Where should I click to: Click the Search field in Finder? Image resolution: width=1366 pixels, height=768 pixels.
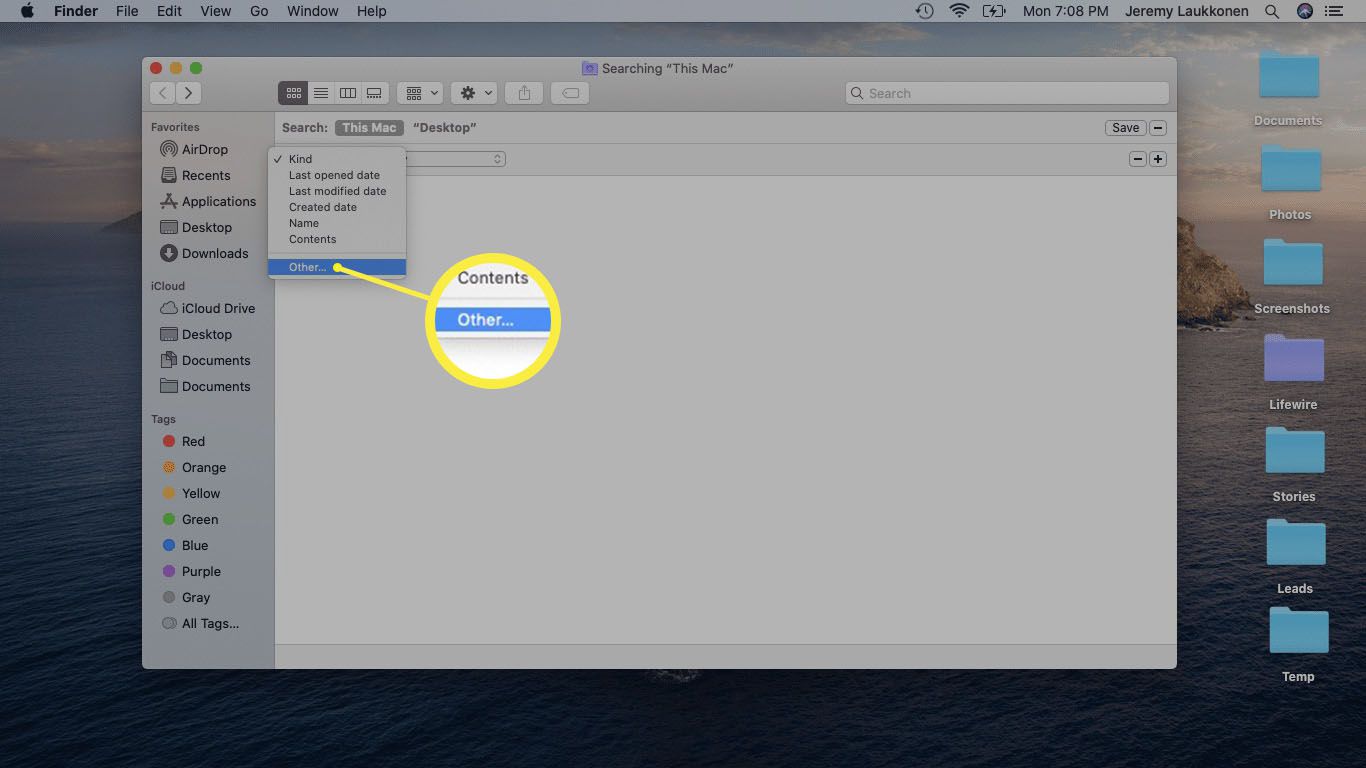[x=1007, y=93]
